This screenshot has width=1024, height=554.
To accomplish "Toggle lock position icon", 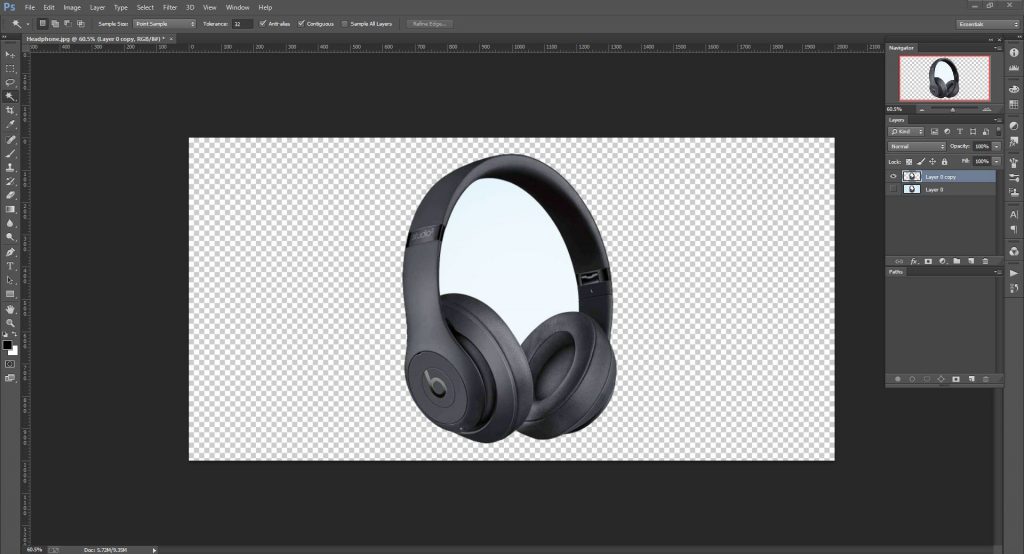I will [933, 161].
